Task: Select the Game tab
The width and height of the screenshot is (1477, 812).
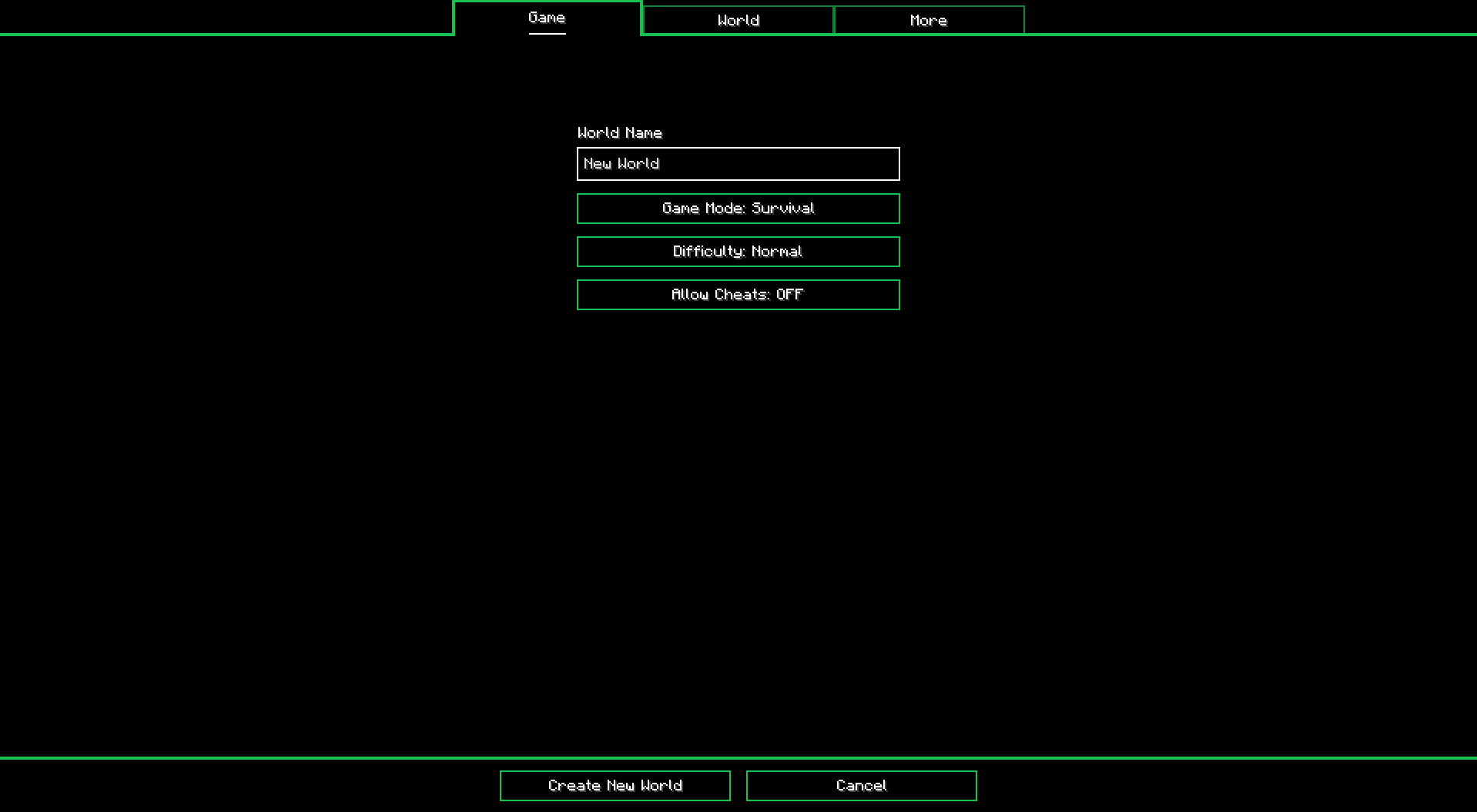Action: tap(547, 18)
